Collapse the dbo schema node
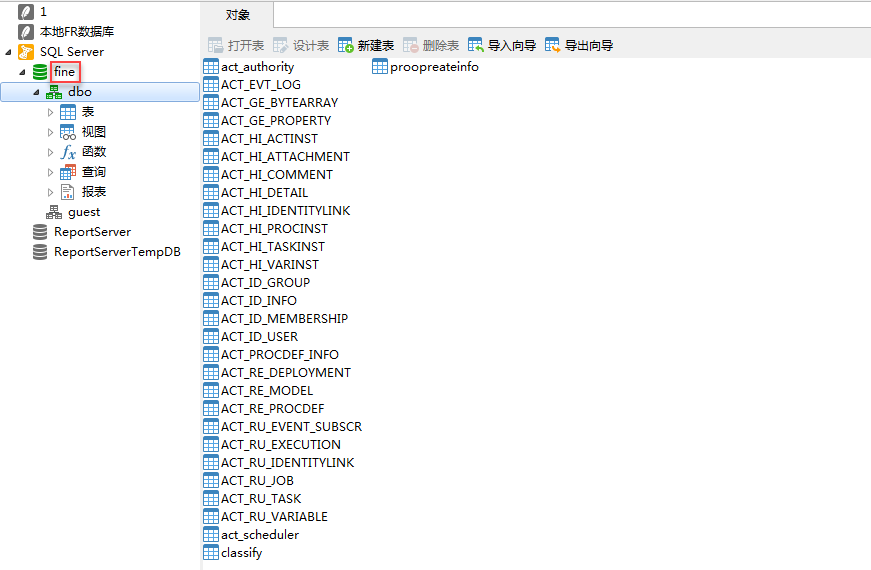 pos(36,92)
